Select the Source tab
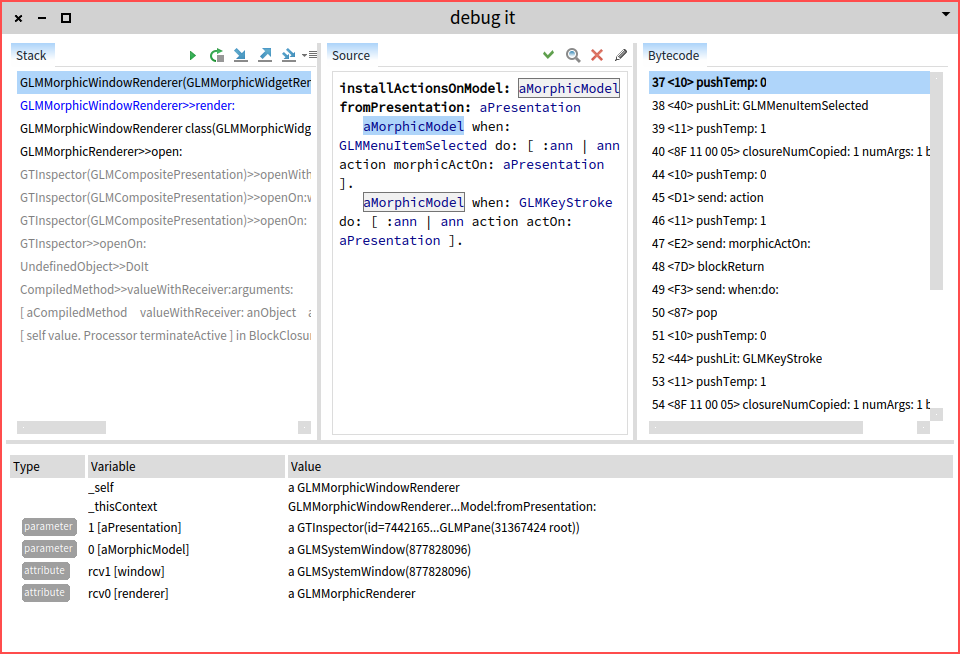 coord(351,55)
